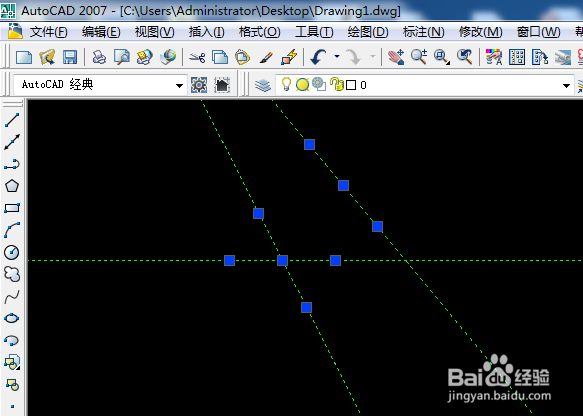Paste from clipboard using Paste icon

coord(242,57)
